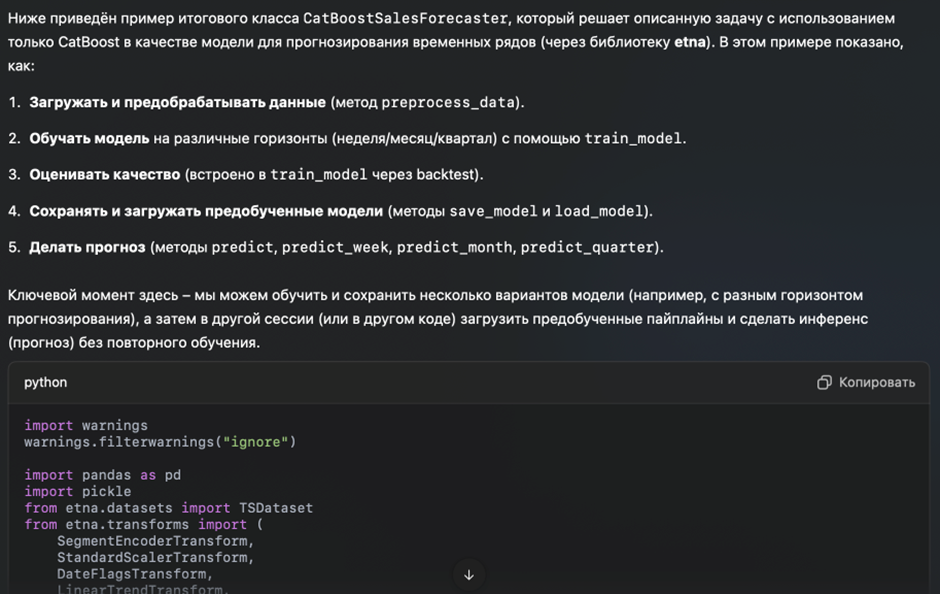Click the scroll-down arrow button
Screen dimensions: 940x594
(x=468, y=574)
